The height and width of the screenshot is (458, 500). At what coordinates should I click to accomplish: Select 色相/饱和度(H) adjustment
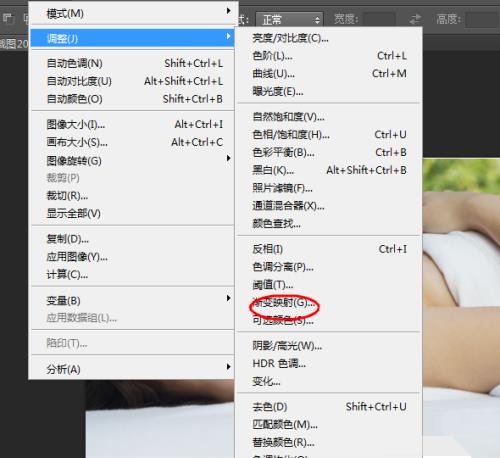(329, 134)
